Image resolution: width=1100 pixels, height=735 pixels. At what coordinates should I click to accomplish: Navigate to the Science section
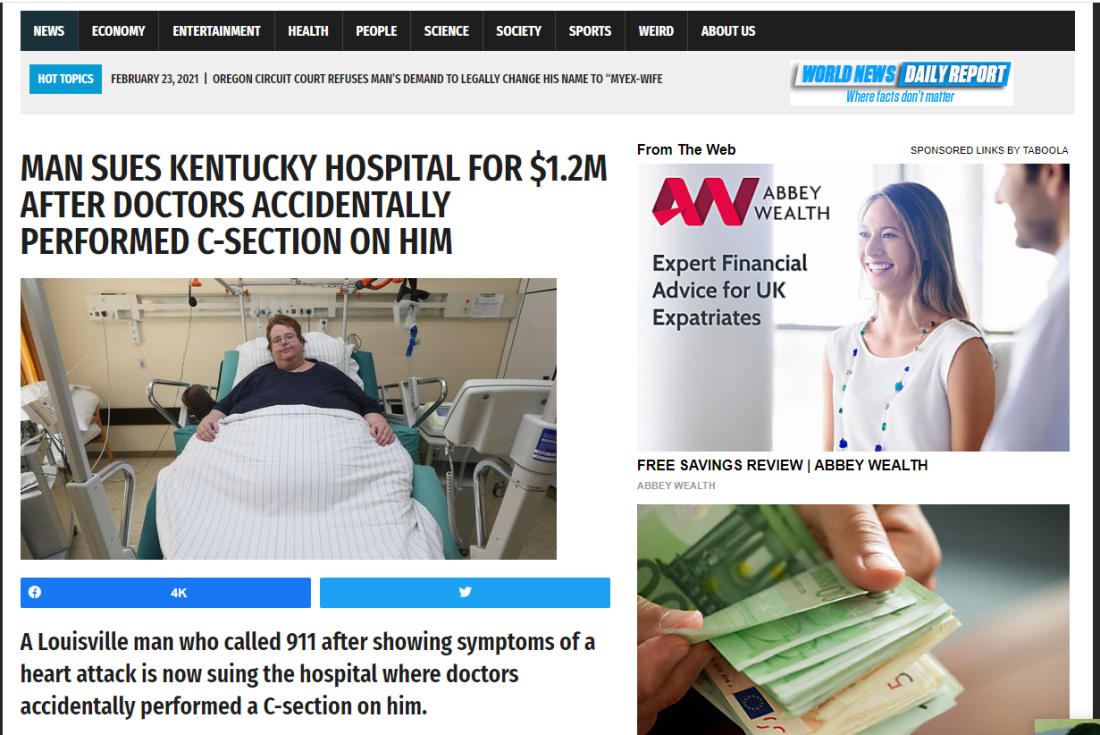446,31
